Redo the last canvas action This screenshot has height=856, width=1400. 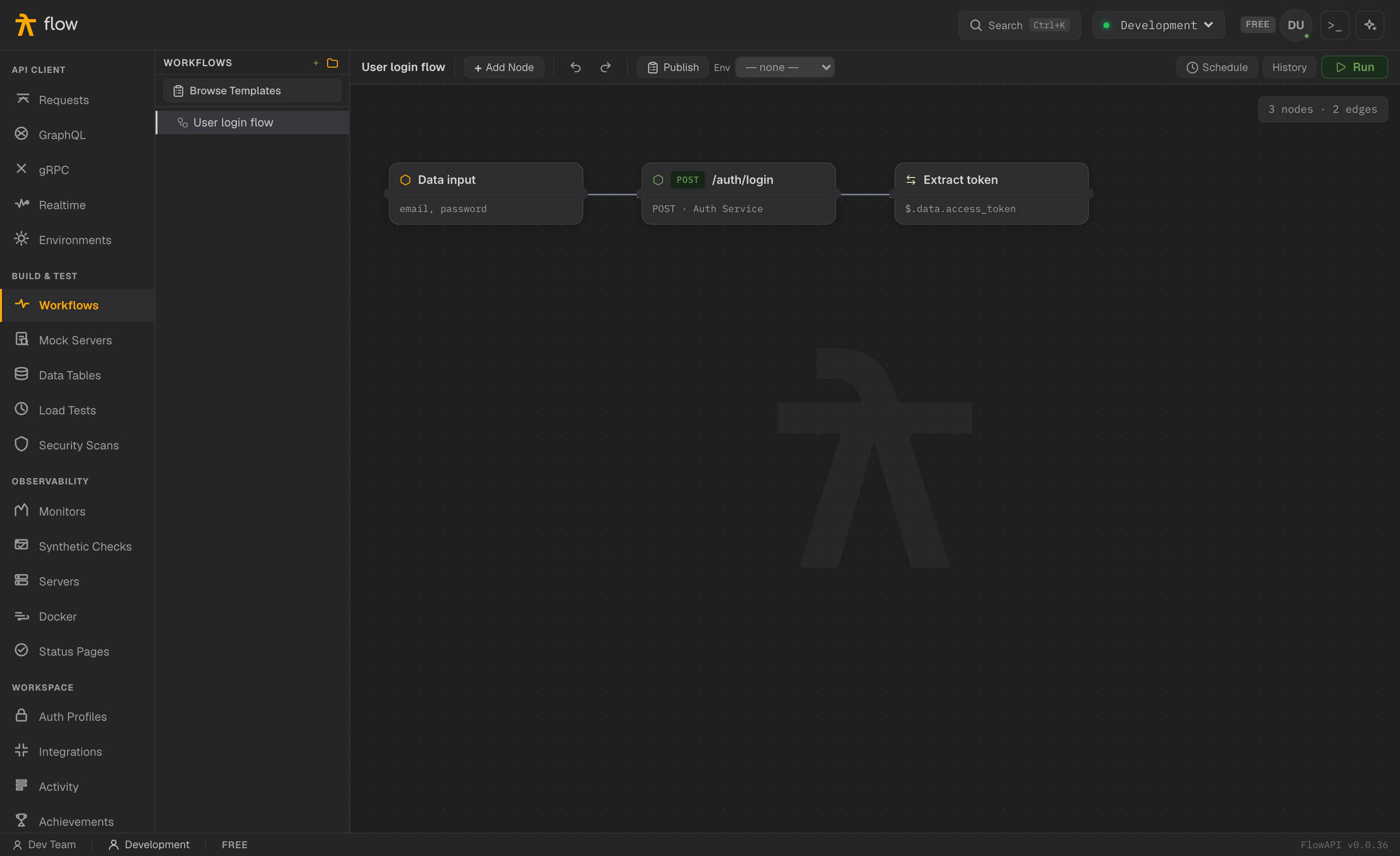606,67
